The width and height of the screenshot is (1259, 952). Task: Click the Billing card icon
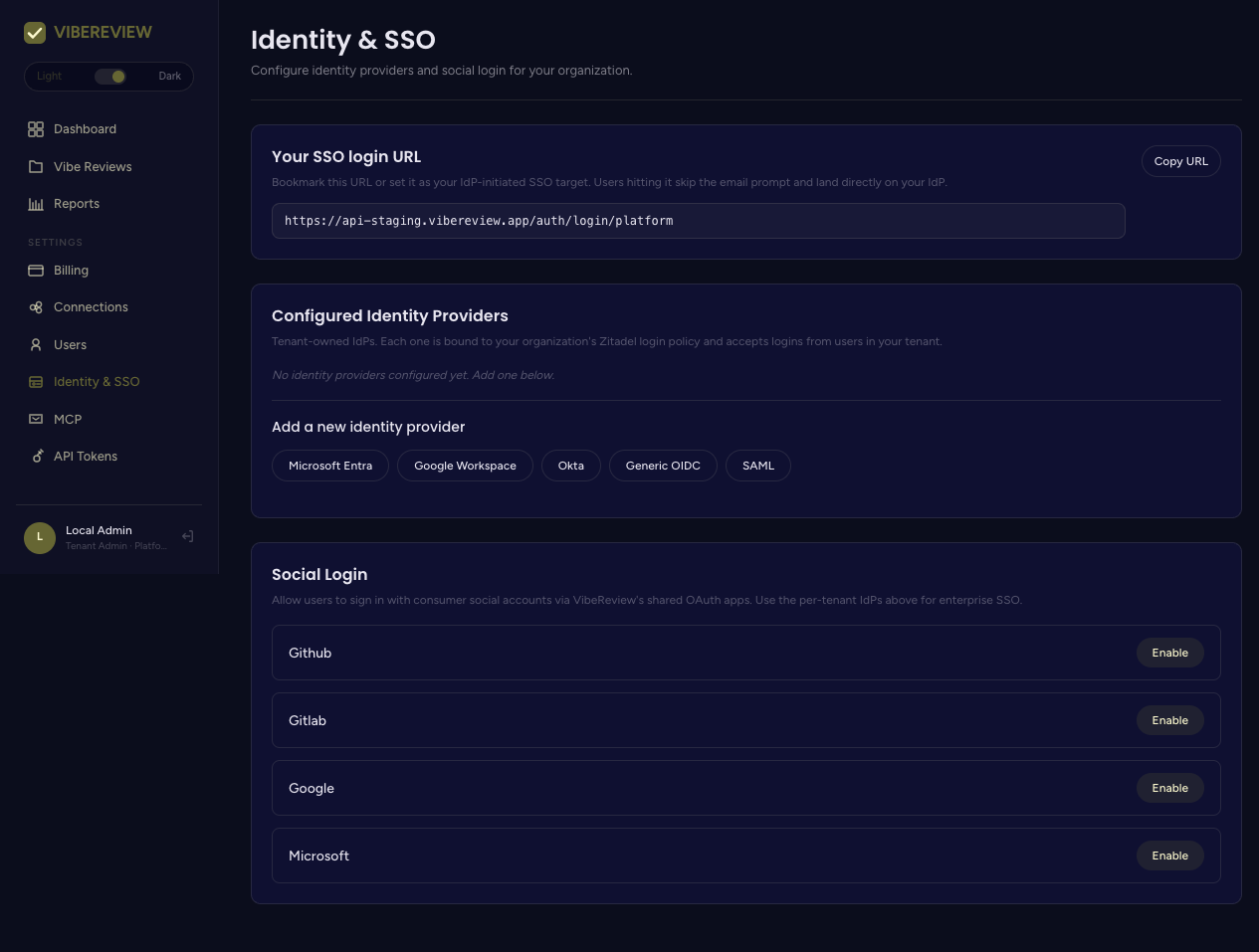pos(36,271)
